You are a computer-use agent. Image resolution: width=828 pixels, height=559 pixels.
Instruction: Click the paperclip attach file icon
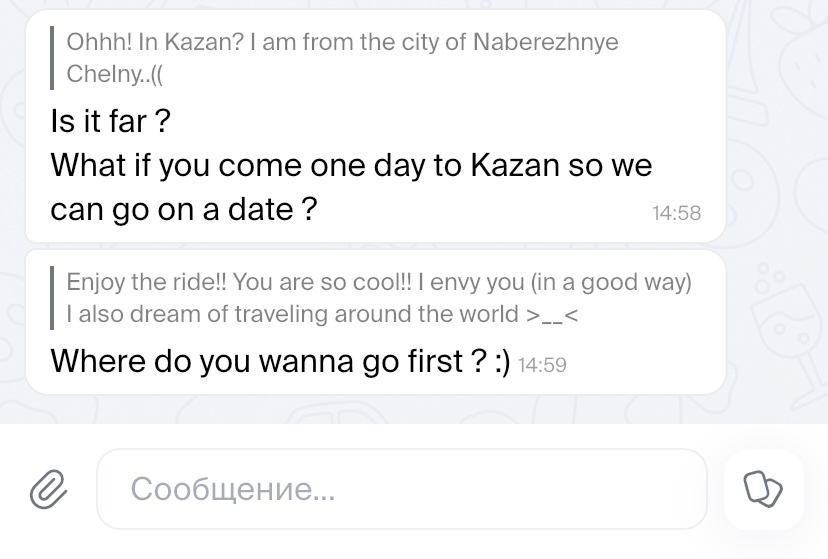coord(47,489)
